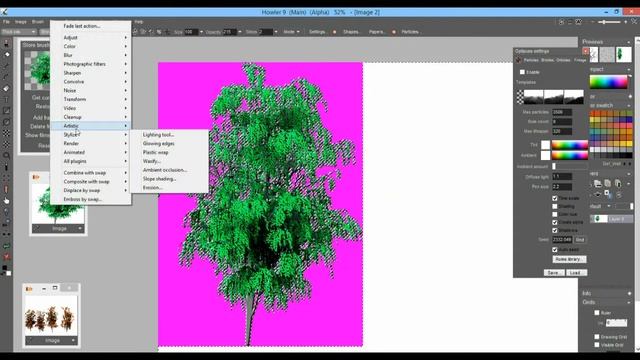Click the Particles button in top toolbar
Viewport: 640px width, 360px height.
pos(410,32)
